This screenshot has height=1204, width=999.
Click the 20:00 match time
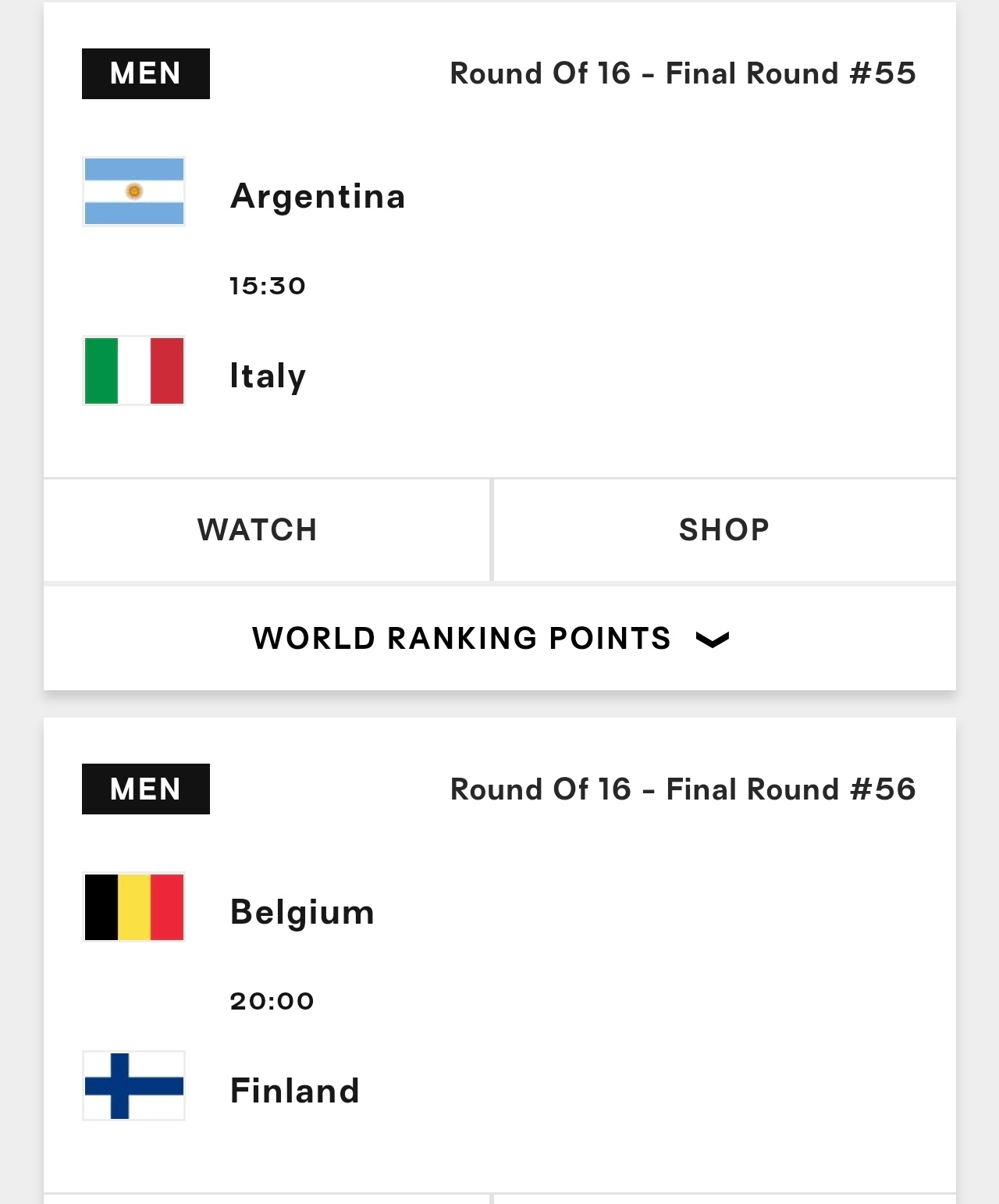(272, 1001)
